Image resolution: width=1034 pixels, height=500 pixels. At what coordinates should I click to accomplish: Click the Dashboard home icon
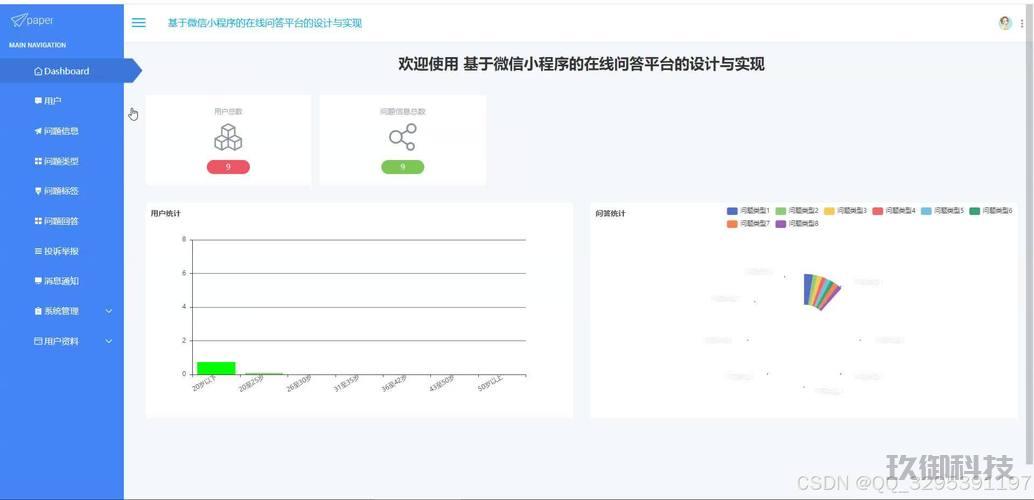pyautogui.click(x=38, y=71)
